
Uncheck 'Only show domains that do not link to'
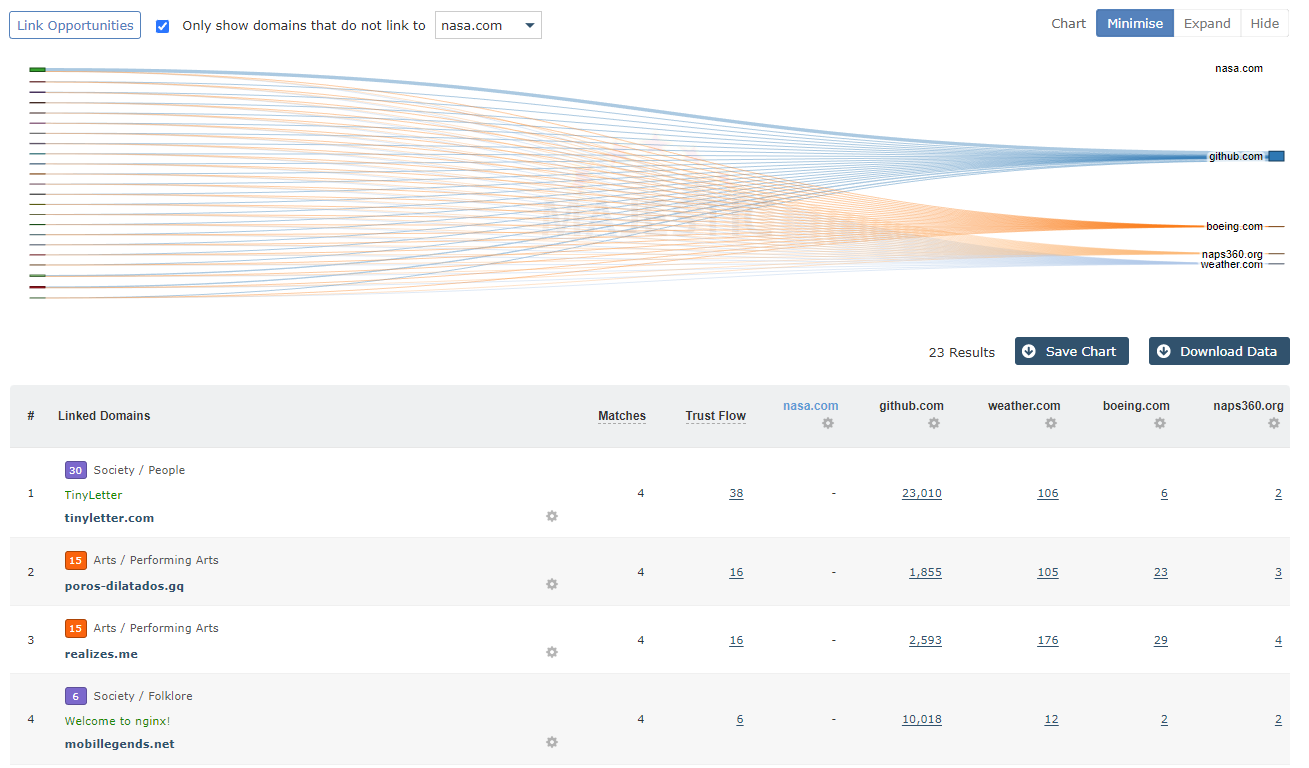point(163,26)
